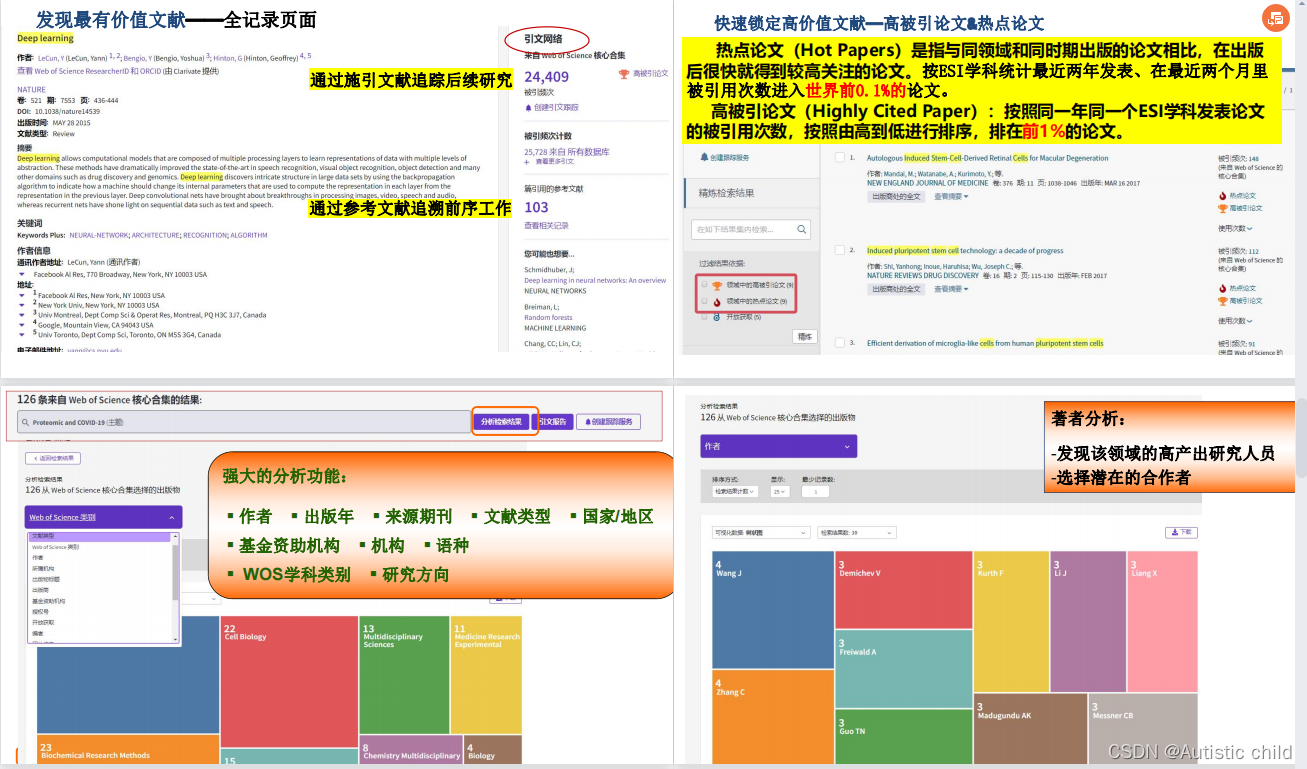Click the 高被引论文 trophy icon on result 2
This screenshot has width=1307, height=769.
pos(1222,300)
